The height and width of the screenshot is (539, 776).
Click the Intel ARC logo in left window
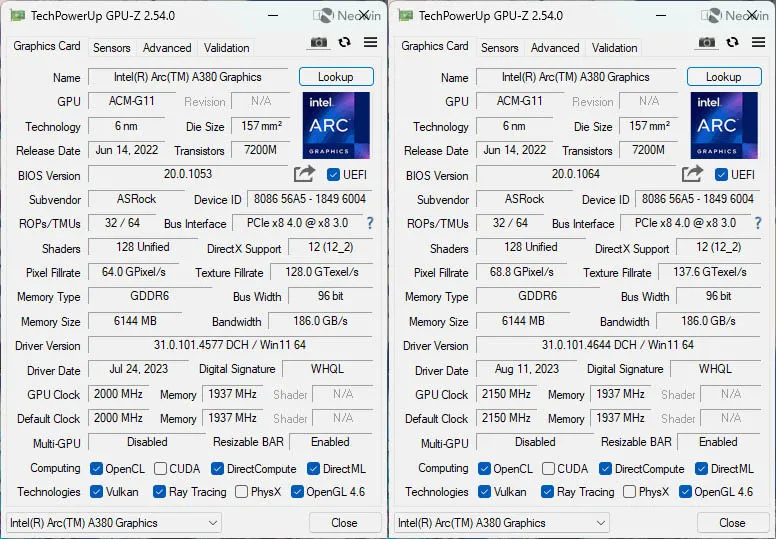click(x=336, y=125)
